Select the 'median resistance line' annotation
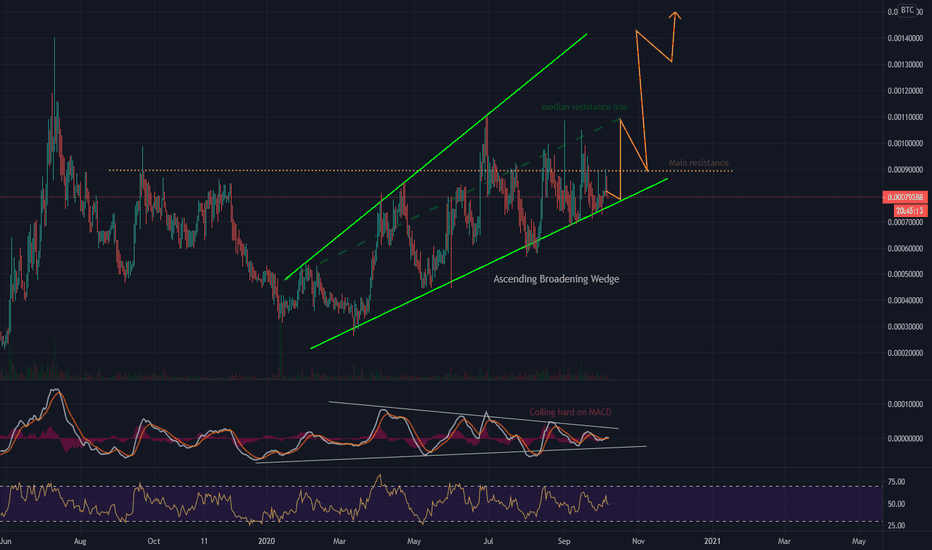Viewport: 932px width, 550px height. pyautogui.click(x=584, y=107)
